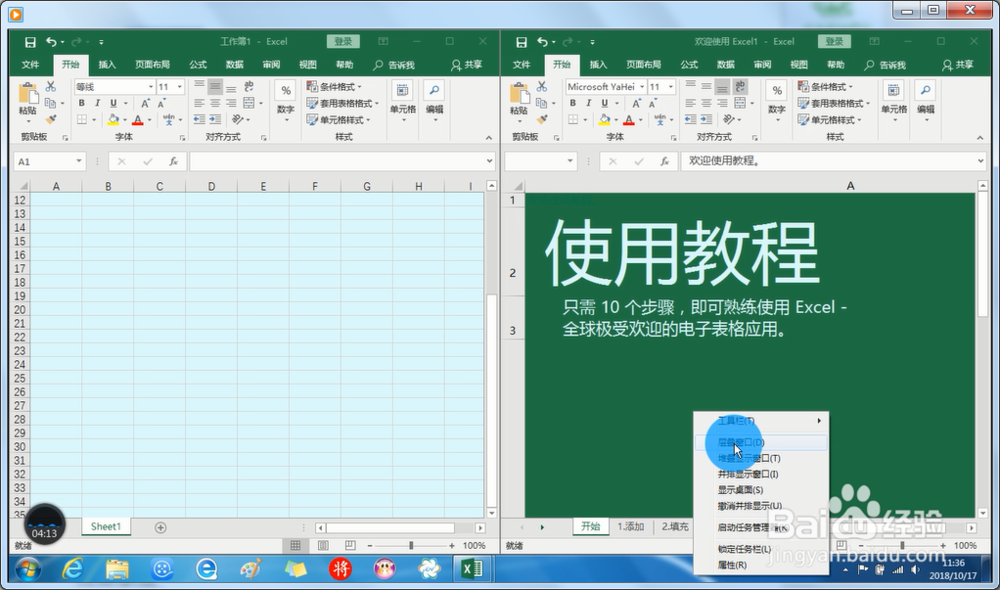Click the Save icon in the 工作簿1 window

click(30, 42)
